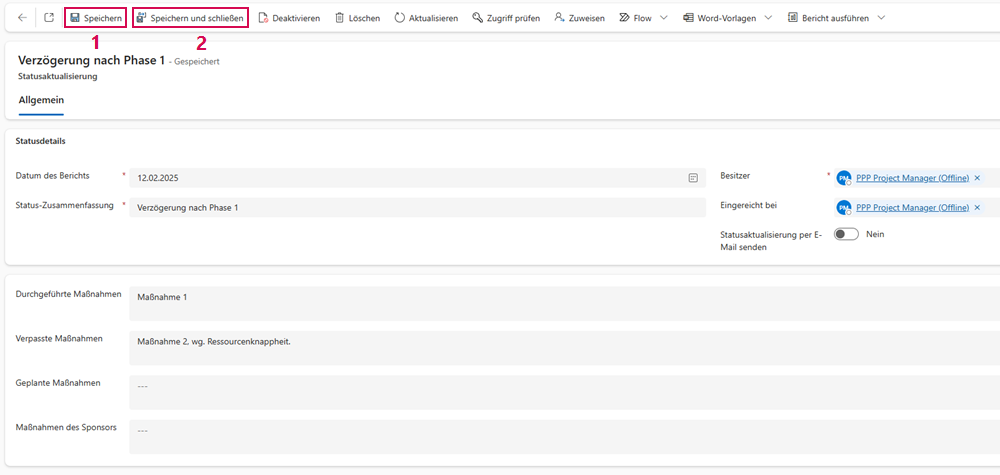Image resolution: width=1000 pixels, height=475 pixels.
Task: Click the Status-Zusammenfassung text field
Action: pos(417,207)
